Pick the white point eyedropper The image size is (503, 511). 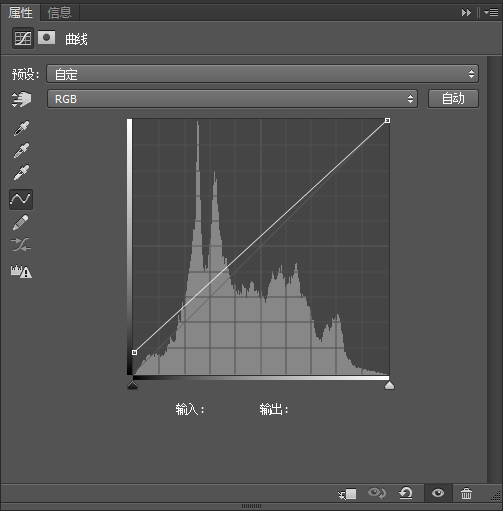coord(21,172)
